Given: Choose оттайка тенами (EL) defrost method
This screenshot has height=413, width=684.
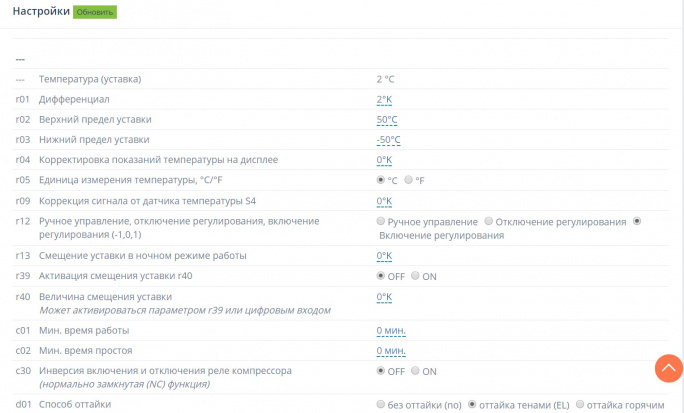Looking at the screenshot, I should click(472, 404).
